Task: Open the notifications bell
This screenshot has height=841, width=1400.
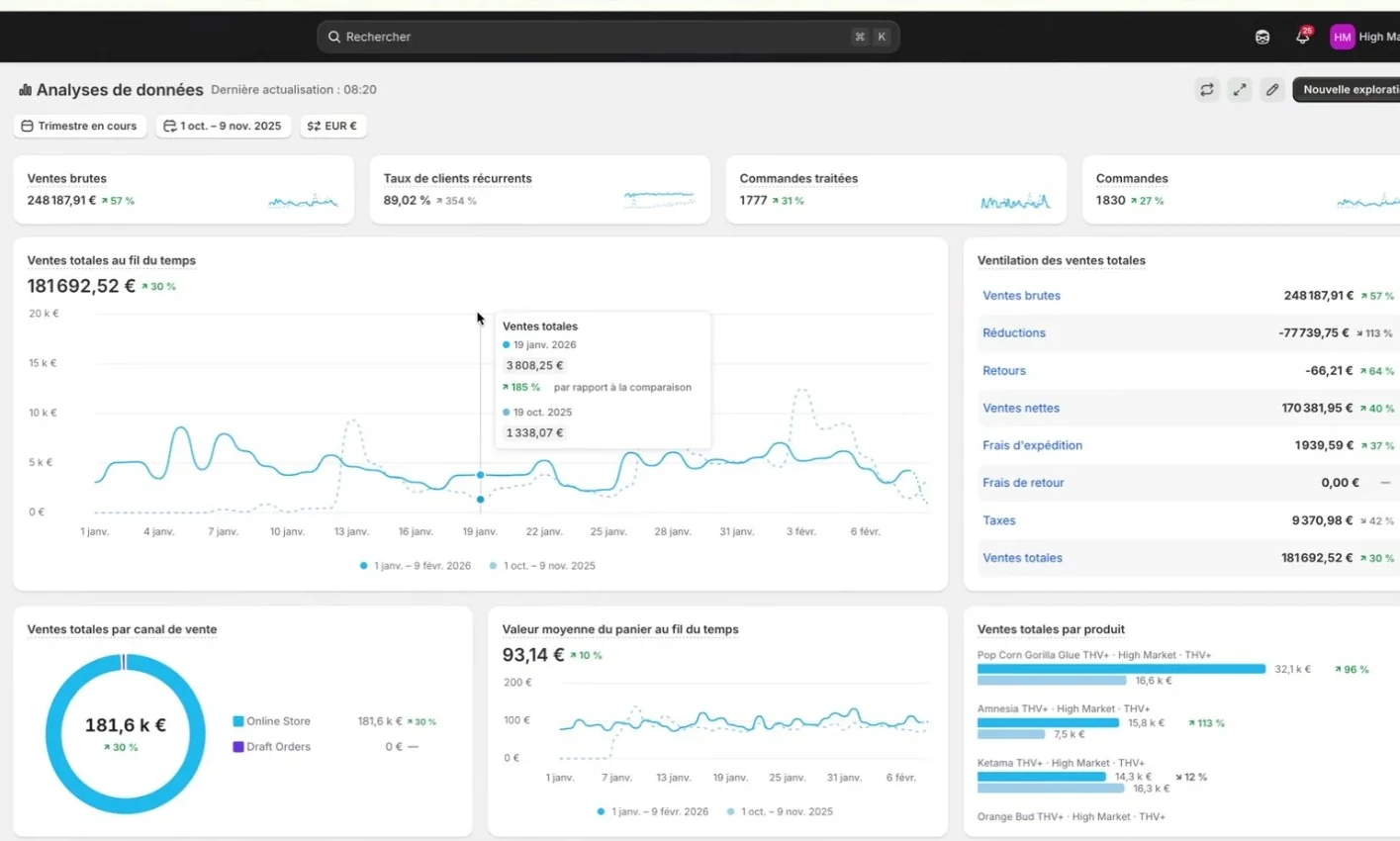Action: click(1302, 37)
